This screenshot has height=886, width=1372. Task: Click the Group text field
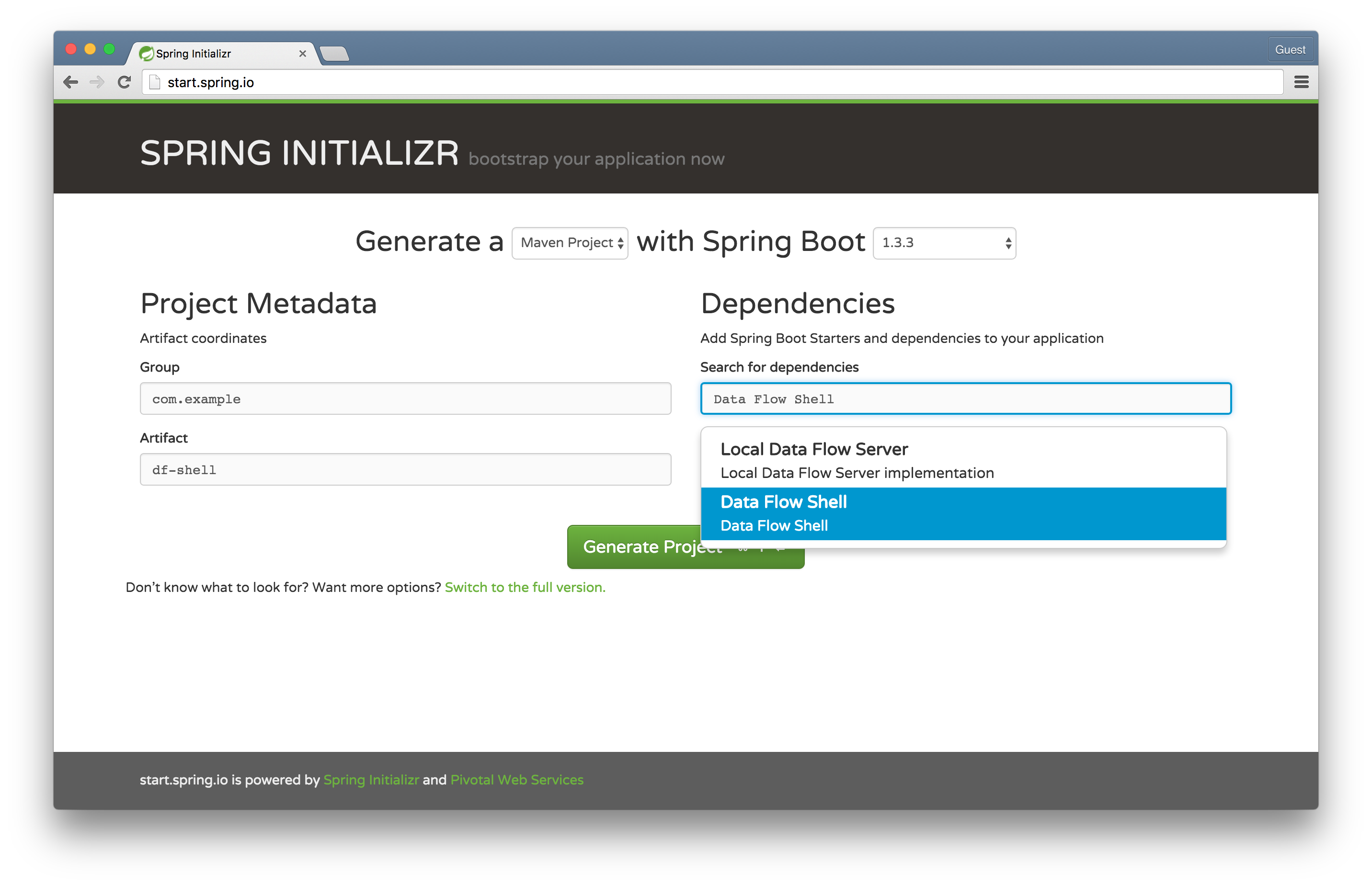click(405, 398)
